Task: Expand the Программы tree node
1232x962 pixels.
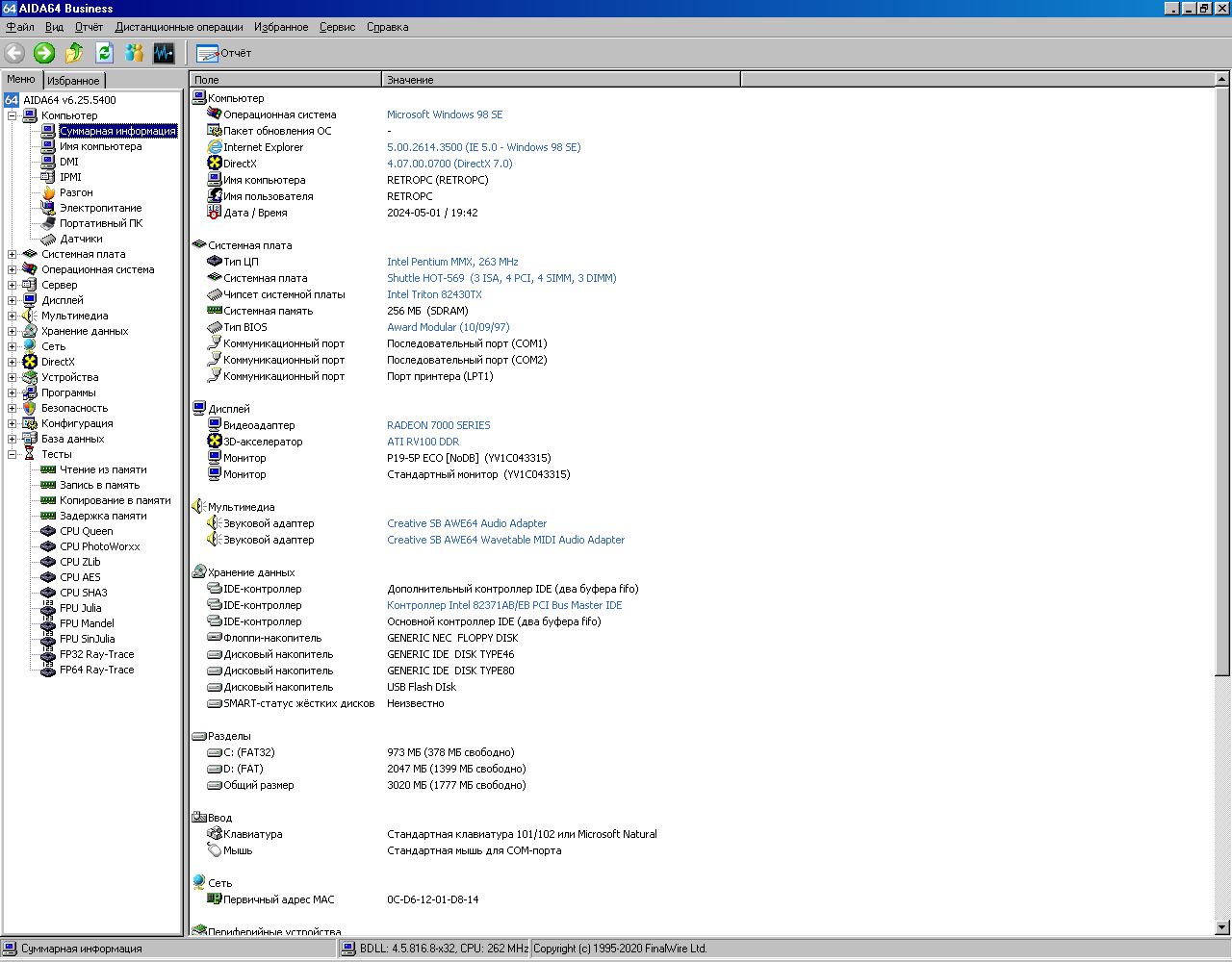Action: (x=12, y=392)
